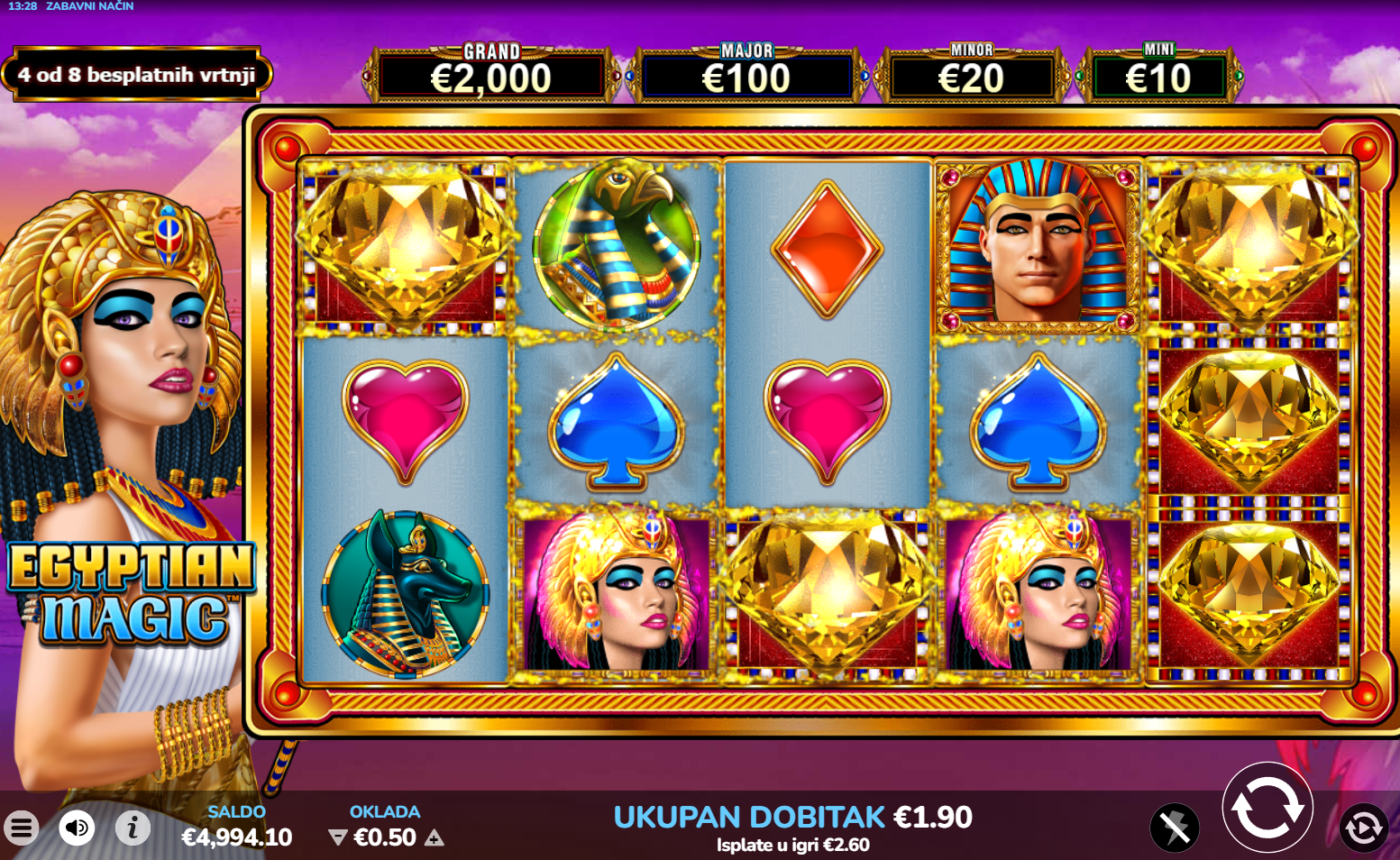The width and height of the screenshot is (1400, 860).
Task: Select the Grand €2,000 jackpot panel
Action: (x=491, y=73)
